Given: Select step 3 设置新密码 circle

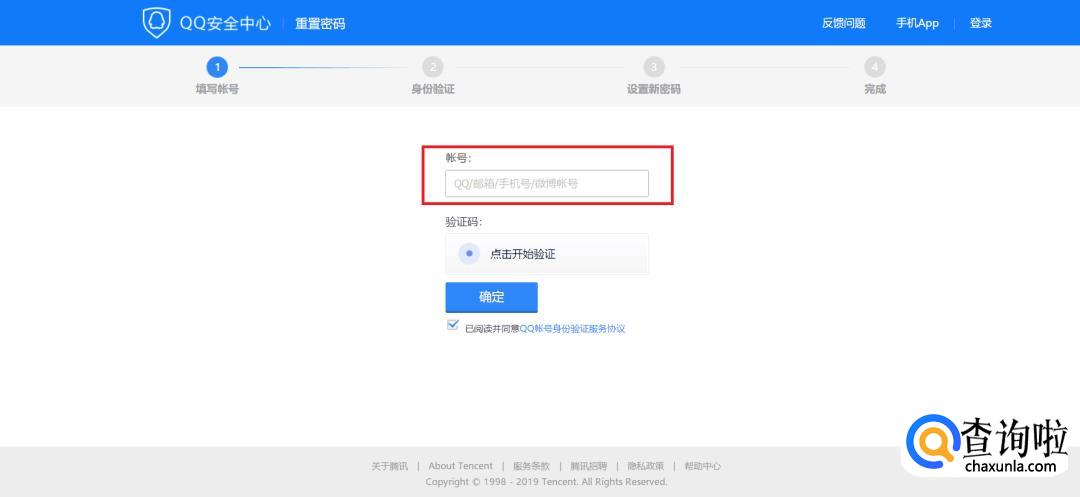Looking at the screenshot, I should tap(654, 67).
